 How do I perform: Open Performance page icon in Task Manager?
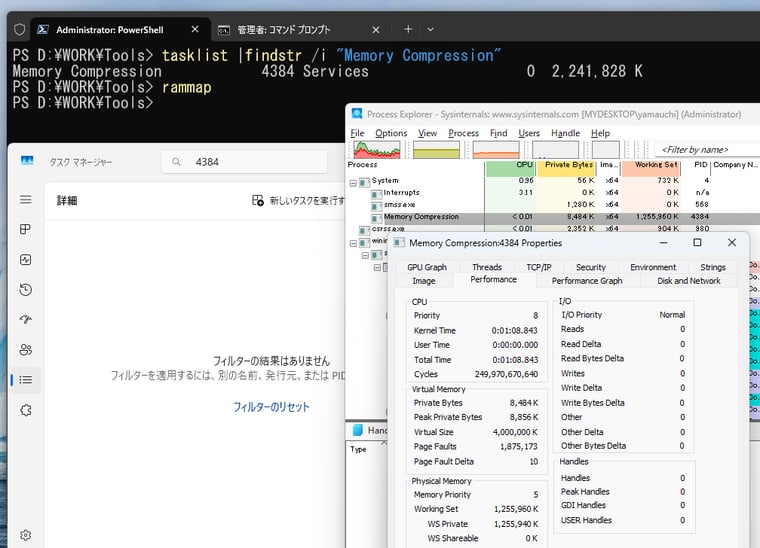tap(26, 260)
